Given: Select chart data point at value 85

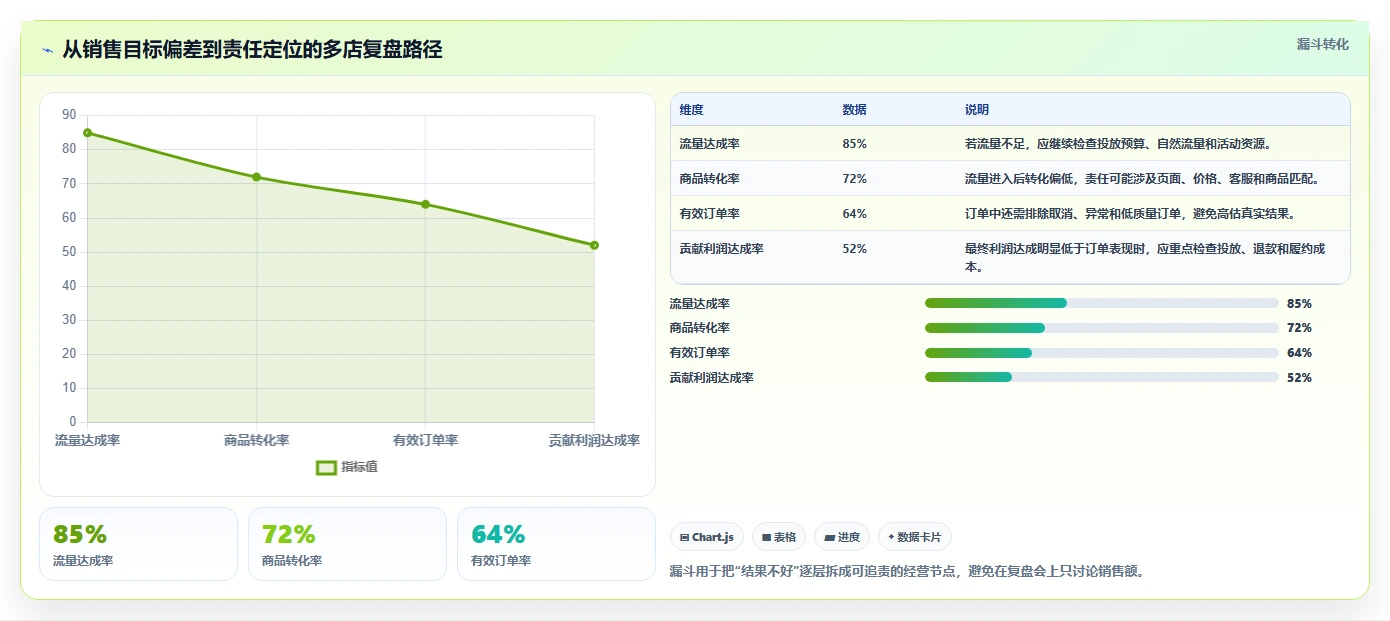Looking at the screenshot, I should 87,132.
